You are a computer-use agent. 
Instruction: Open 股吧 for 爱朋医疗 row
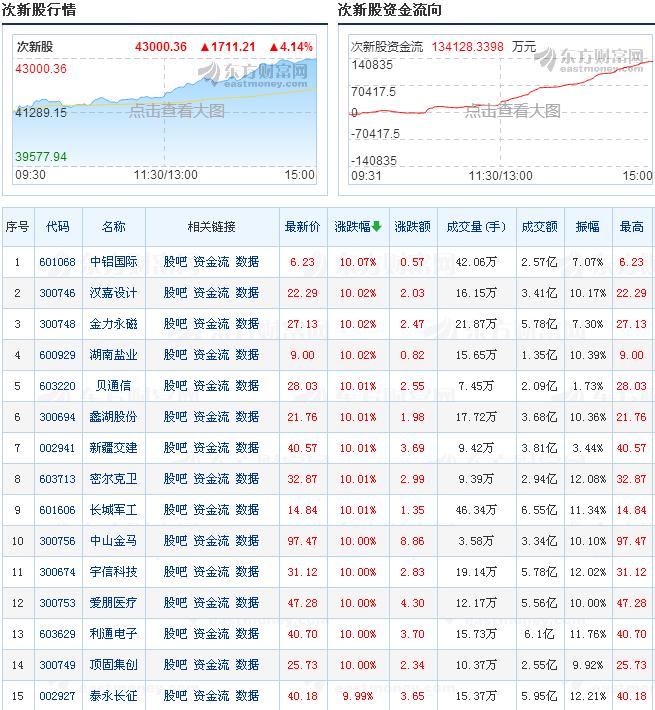tap(175, 603)
